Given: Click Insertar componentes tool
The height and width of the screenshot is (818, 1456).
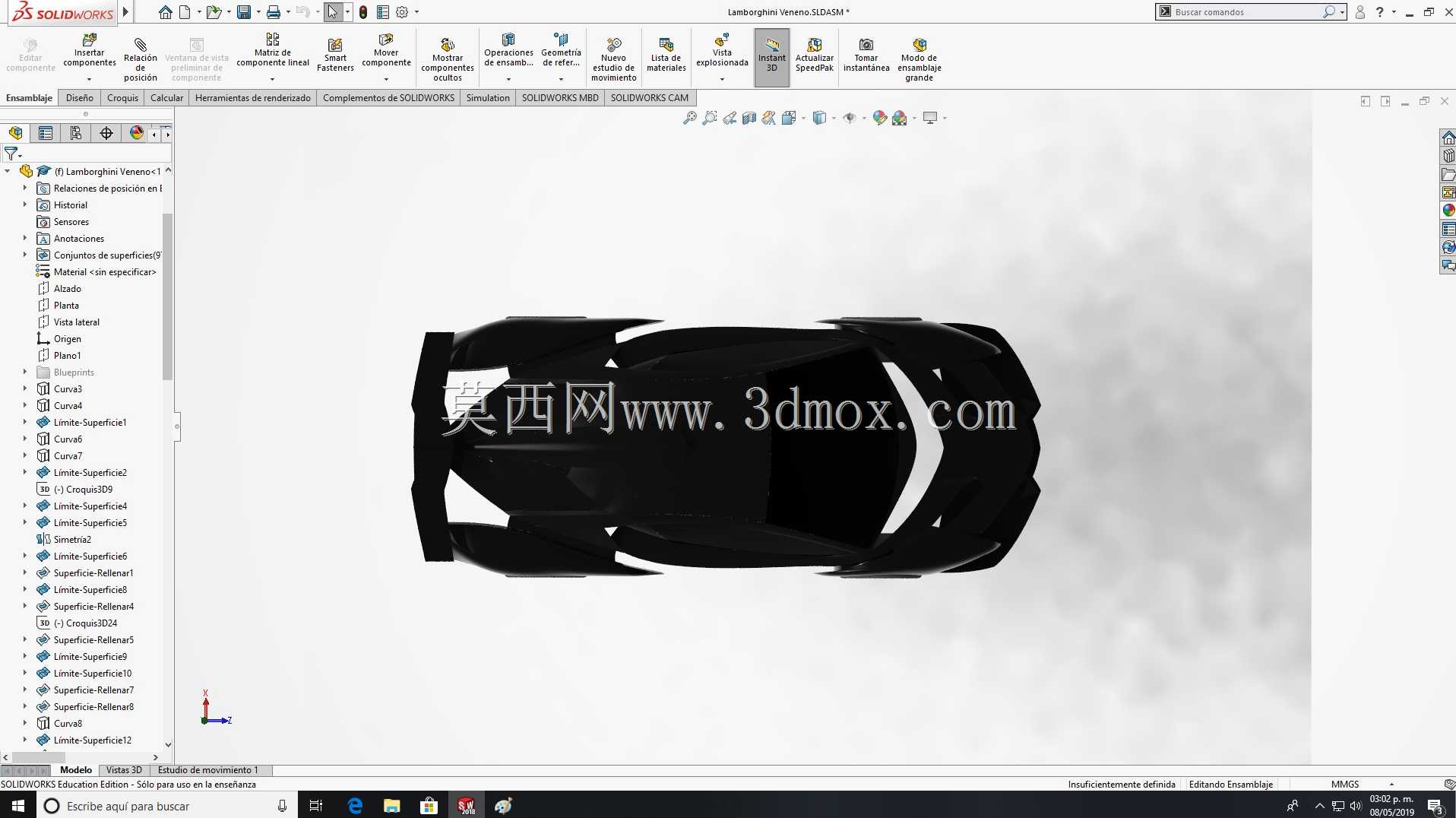Looking at the screenshot, I should (90, 50).
